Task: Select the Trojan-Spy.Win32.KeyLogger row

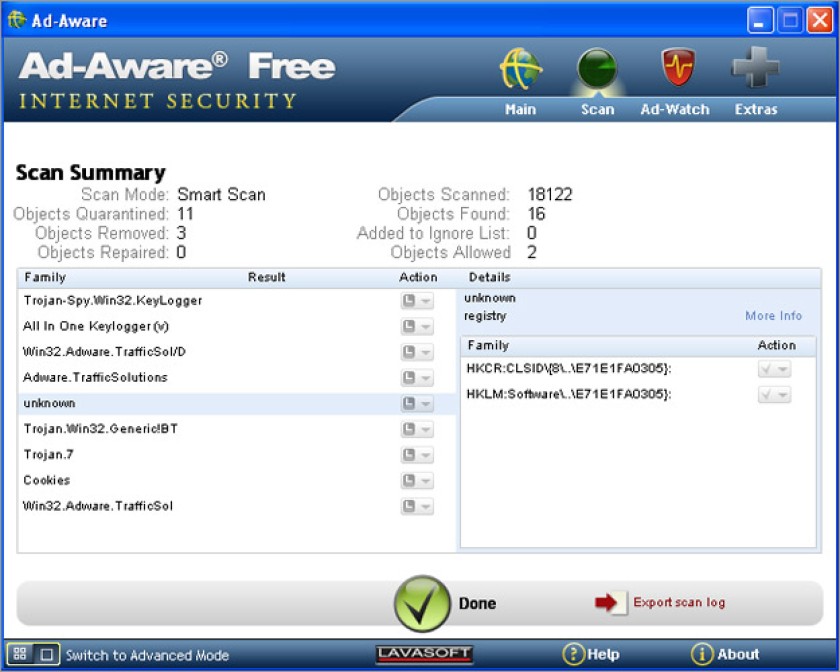Action: (236, 301)
